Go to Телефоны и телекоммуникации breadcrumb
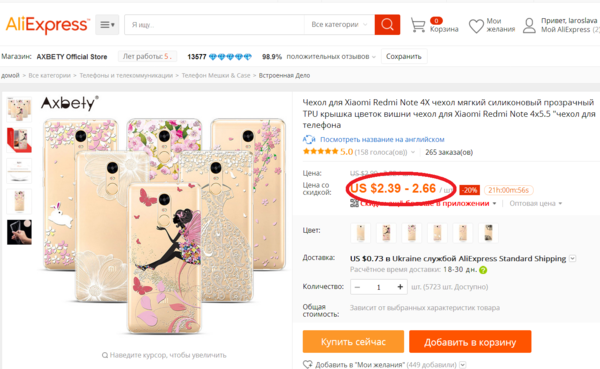This screenshot has width=600, height=369. [x=126, y=75]
